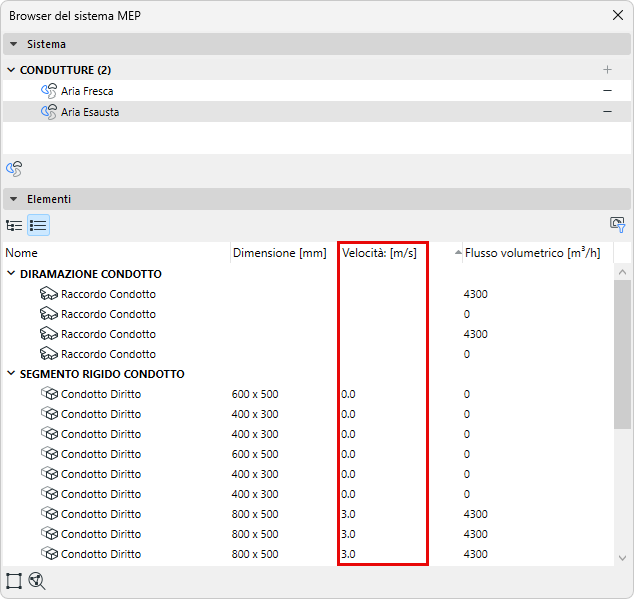Select the Aria Esausta system

pyautogui.click(x=317, y=112)
